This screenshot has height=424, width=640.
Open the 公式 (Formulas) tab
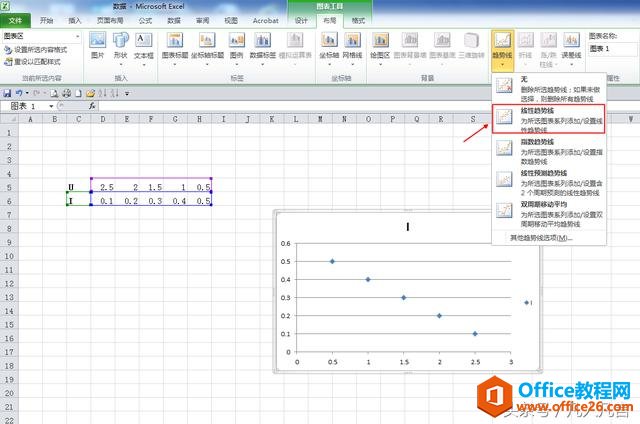point(145,20)
